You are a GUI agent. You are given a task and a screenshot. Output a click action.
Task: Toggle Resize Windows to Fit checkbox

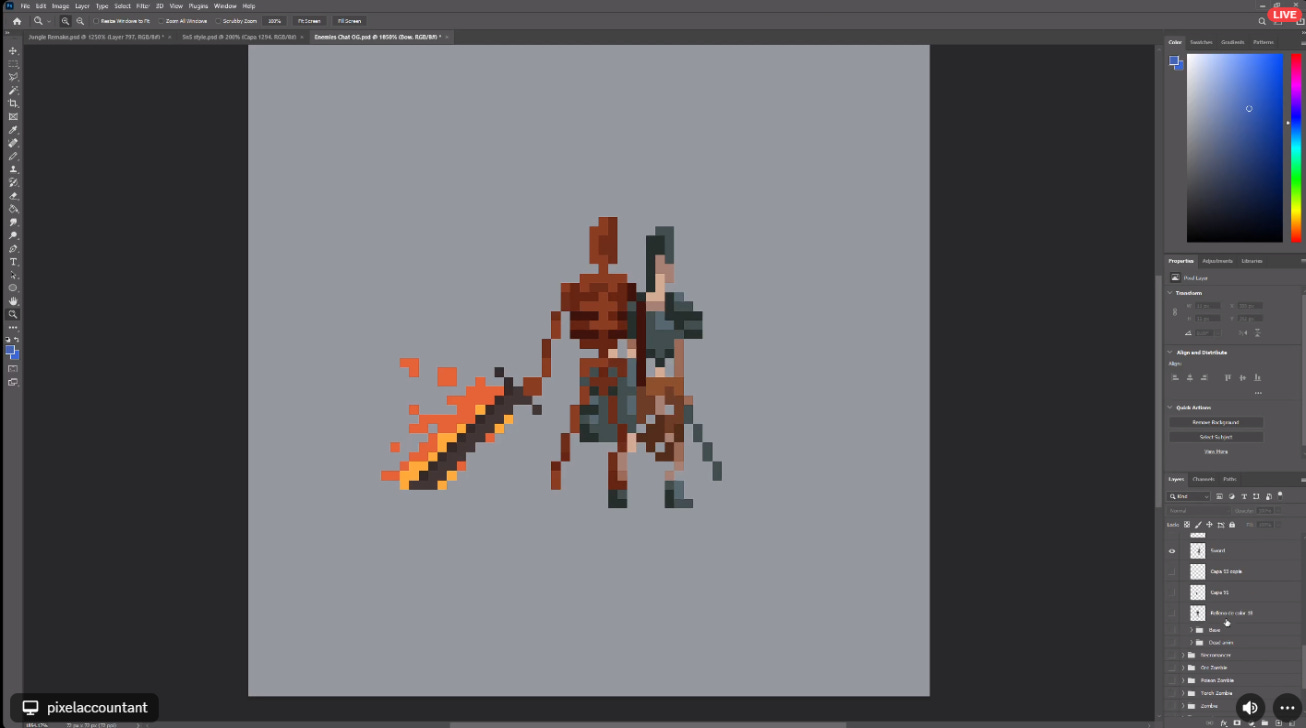(96, 21)
